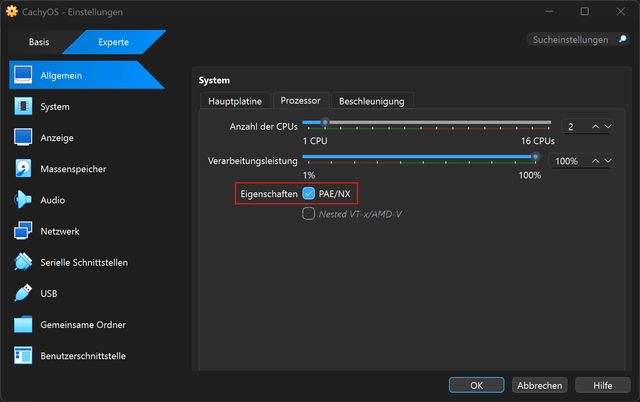640x402 pixels.
Task: Open the Anzeige monitor icon
Action: 23,138
